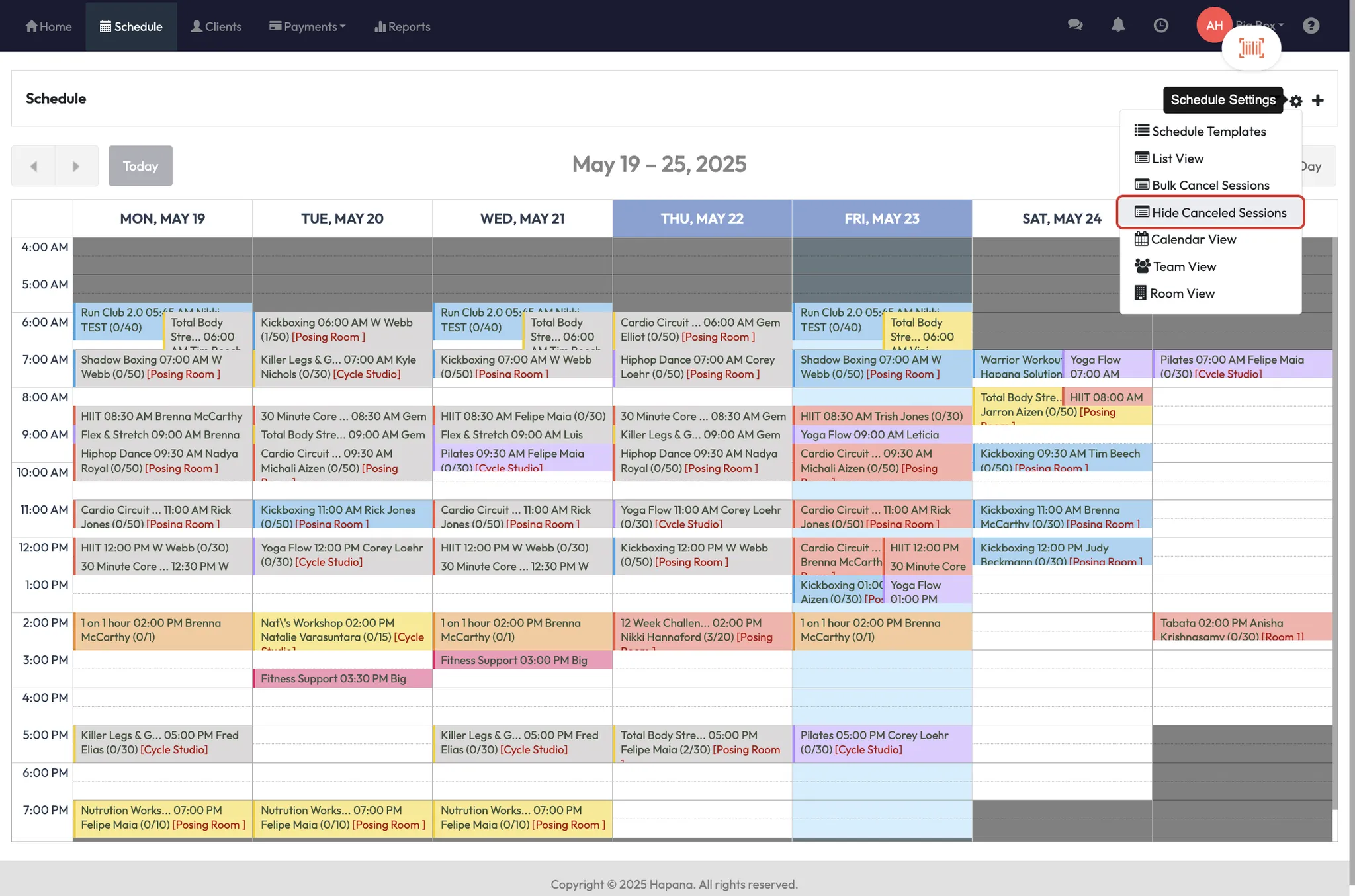Click the plus icon to add session
This screenshot has height=896, width=1355.
pos(1318,100)
